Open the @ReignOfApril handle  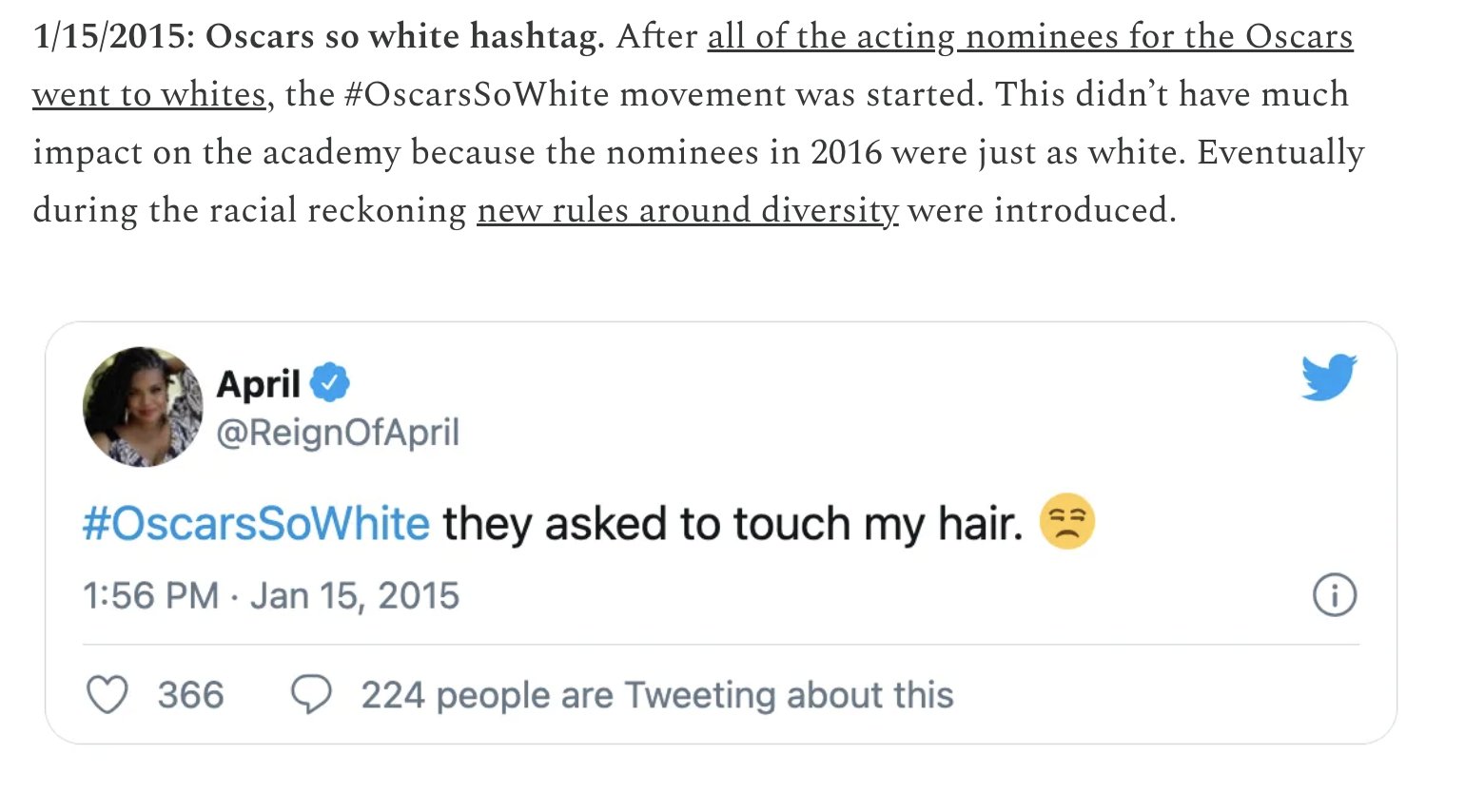[x=338, y=433]
